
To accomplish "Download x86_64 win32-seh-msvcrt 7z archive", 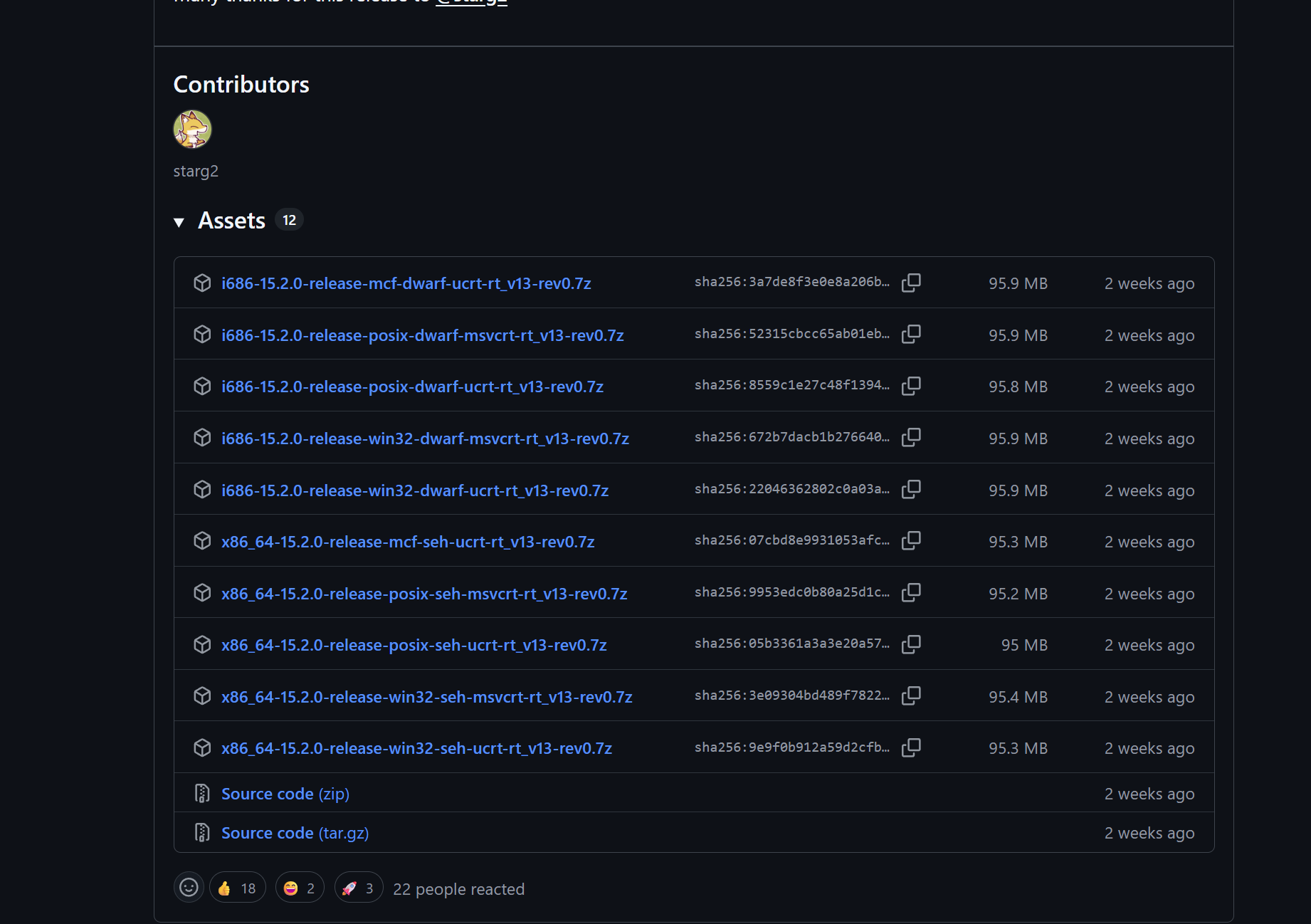I will [426, 697].
